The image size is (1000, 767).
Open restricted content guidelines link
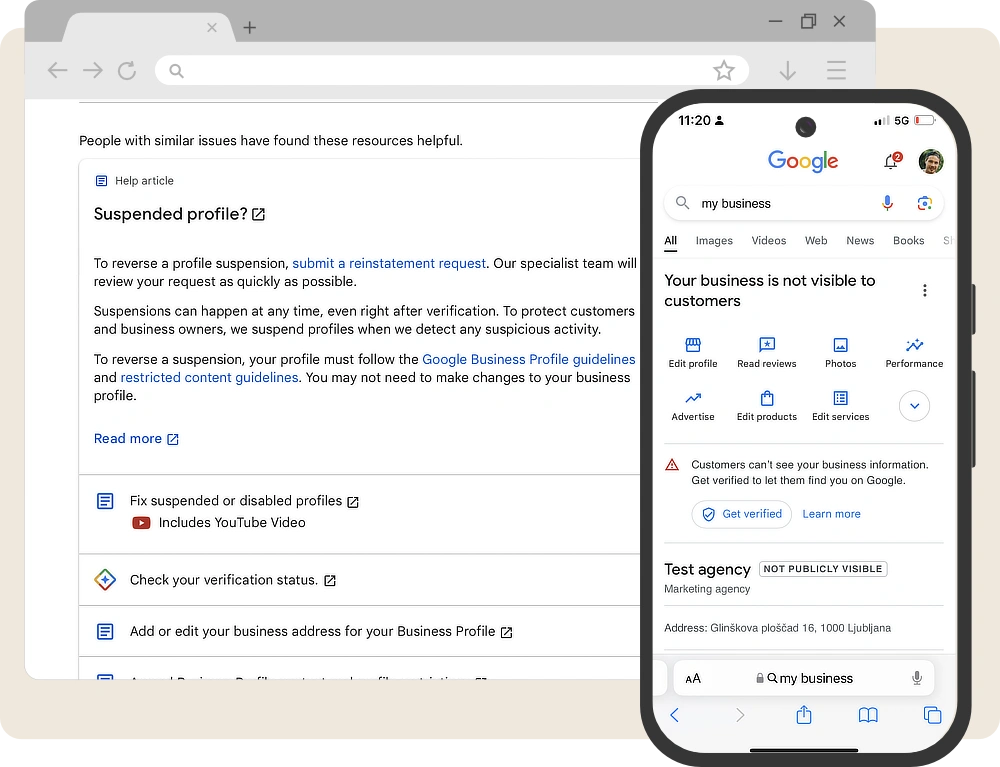pos(209,377)
